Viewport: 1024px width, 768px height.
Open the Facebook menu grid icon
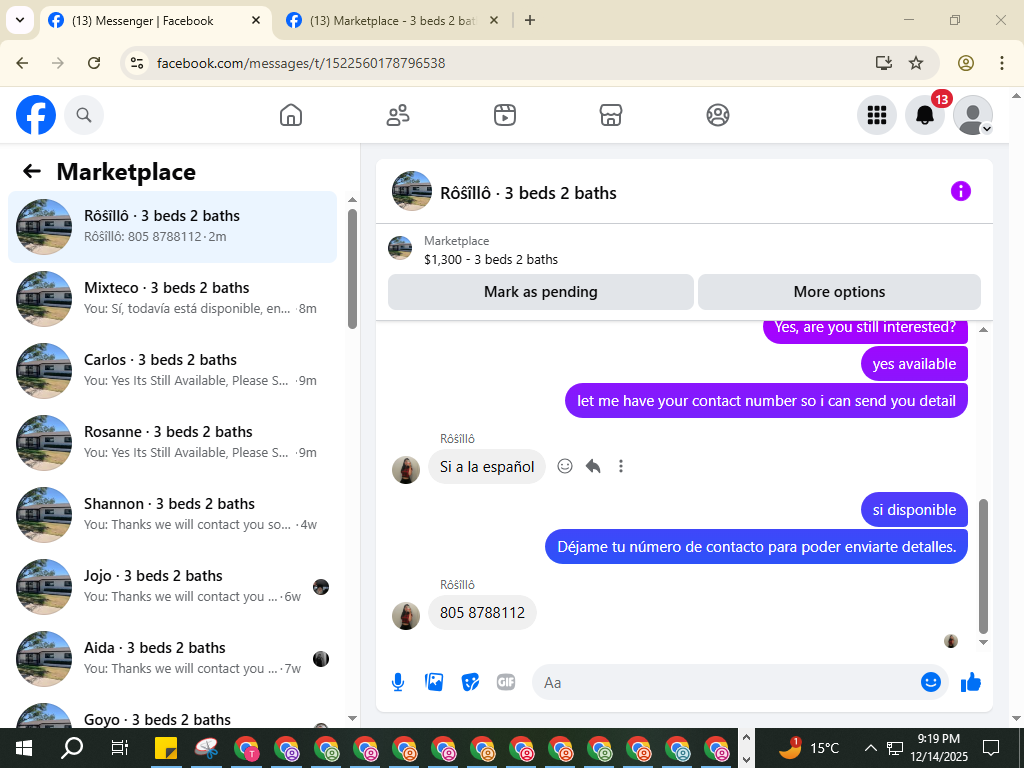[876, 115]
